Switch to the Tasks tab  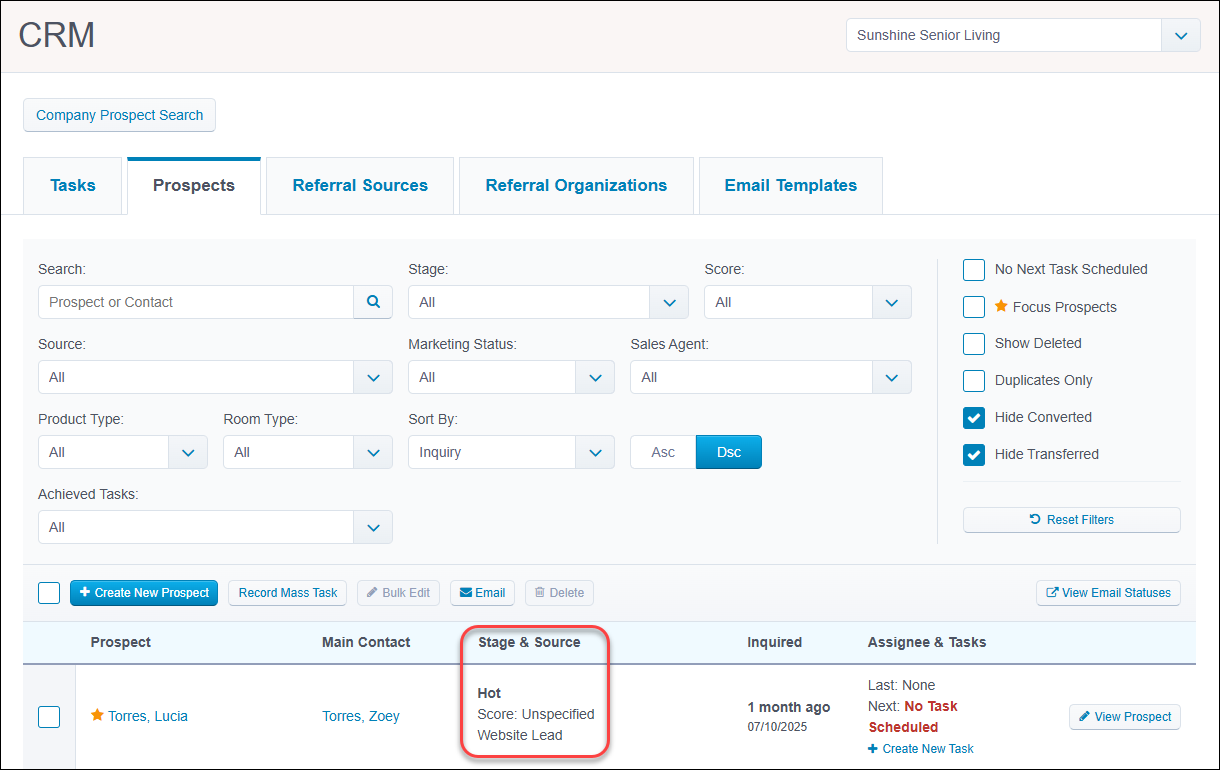[x=73, y=186]
